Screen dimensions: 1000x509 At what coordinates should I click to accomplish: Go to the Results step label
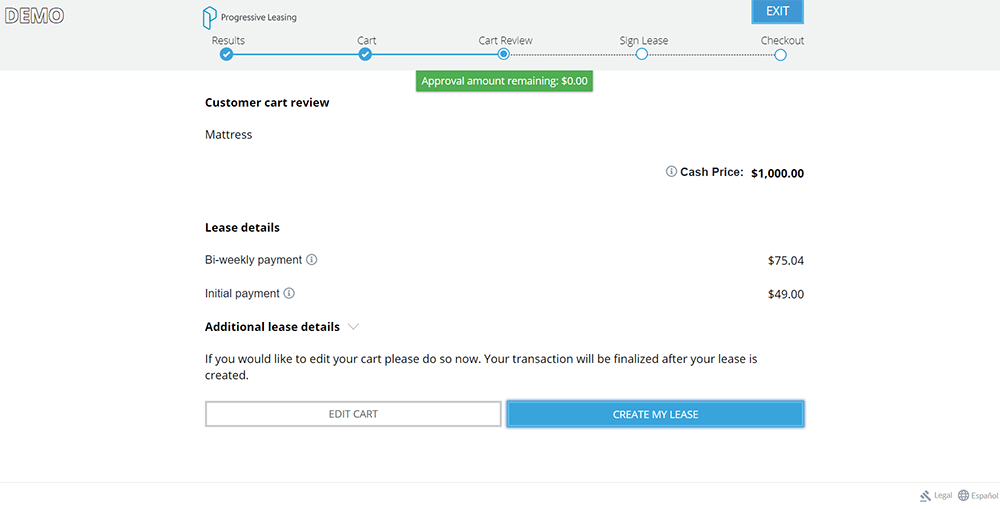coord(228,41)
